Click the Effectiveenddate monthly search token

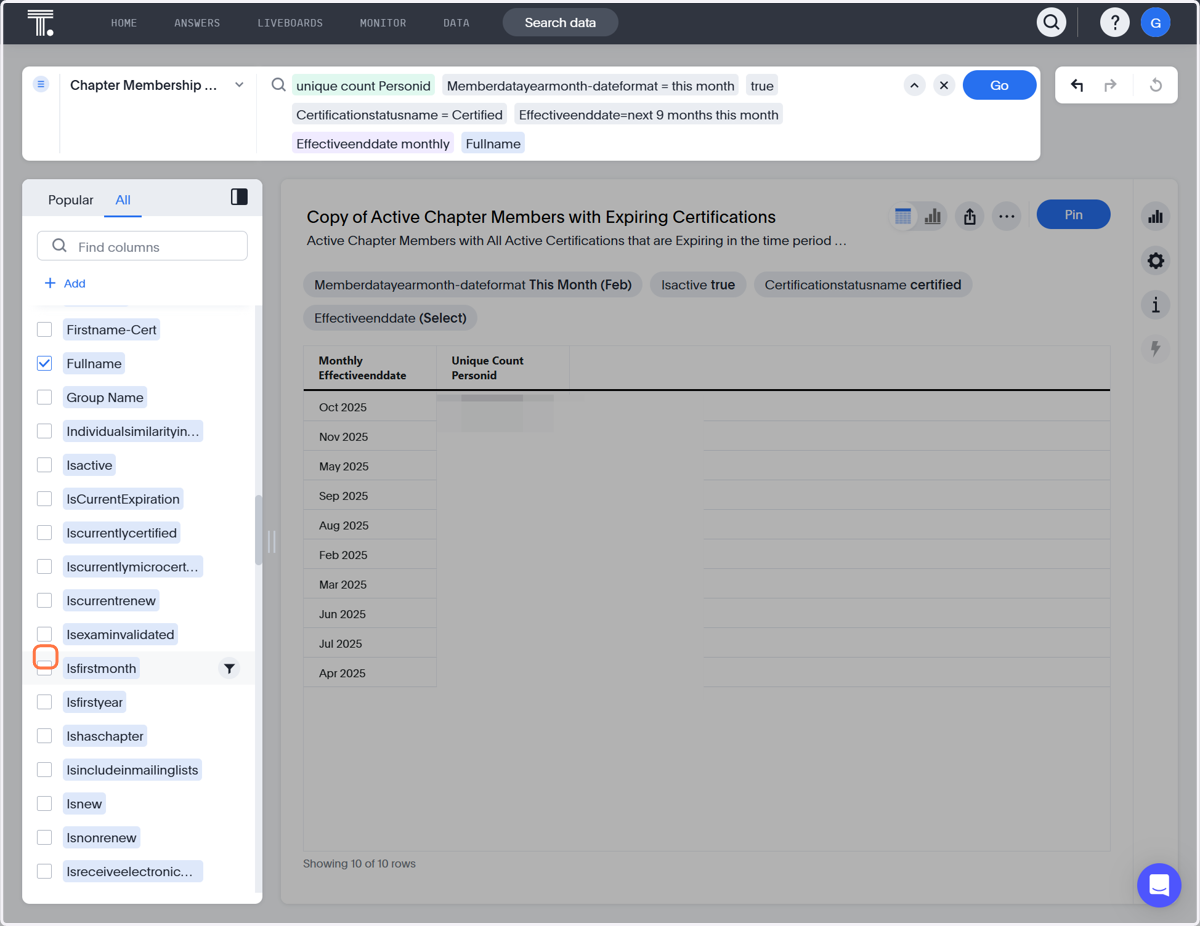[x=373, y=144]
